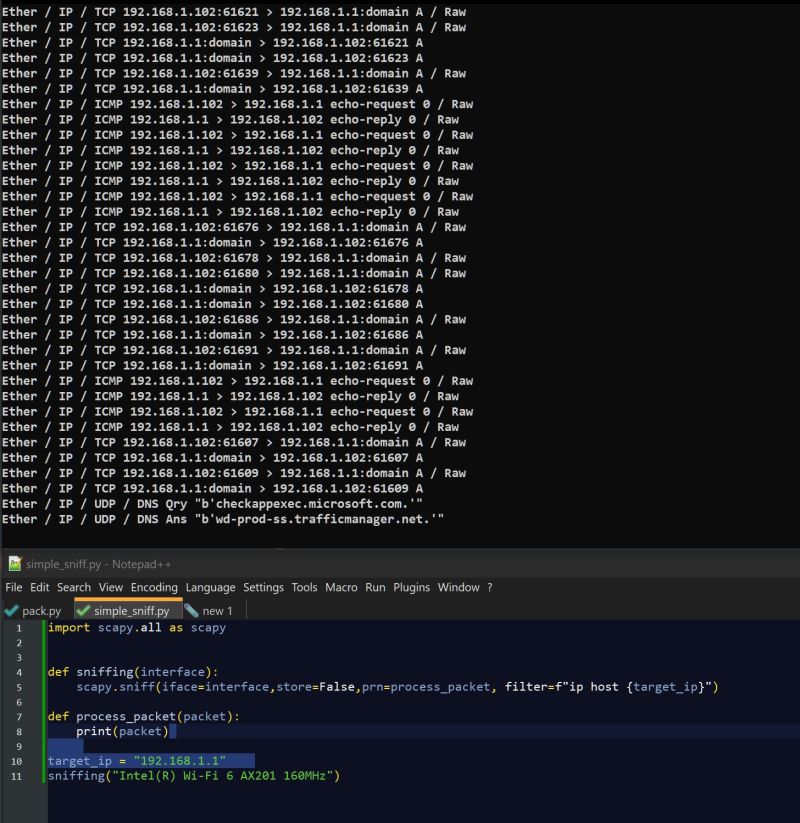800x823 pixels.
Task: Click terminal line with source port 61639 to domain
Action: pyautogui.click(x=234, y=73)
